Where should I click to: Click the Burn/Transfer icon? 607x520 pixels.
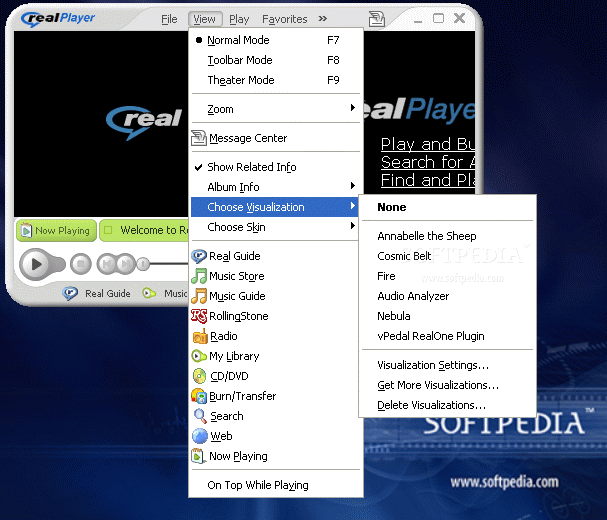(x=199, y=396)
